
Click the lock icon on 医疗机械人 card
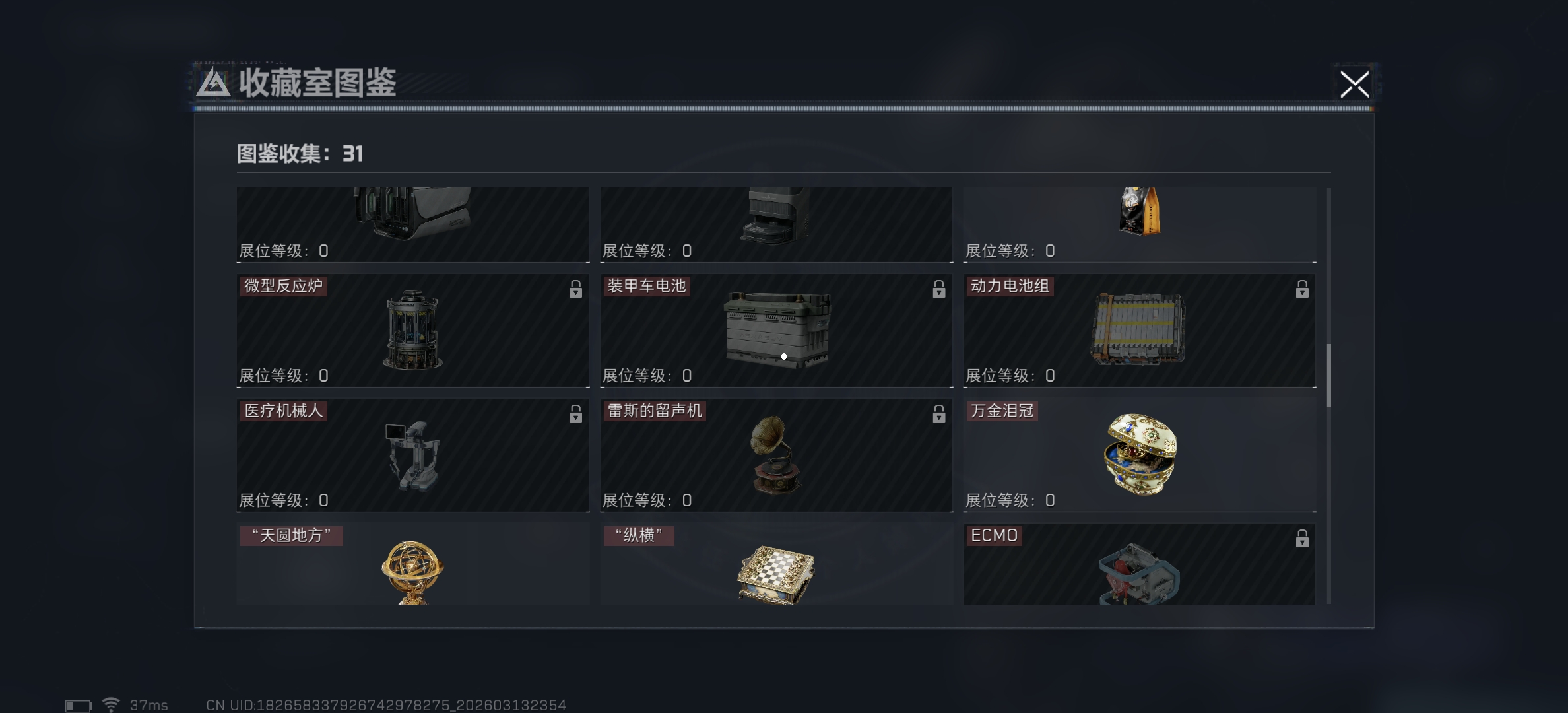pos(575,414)
